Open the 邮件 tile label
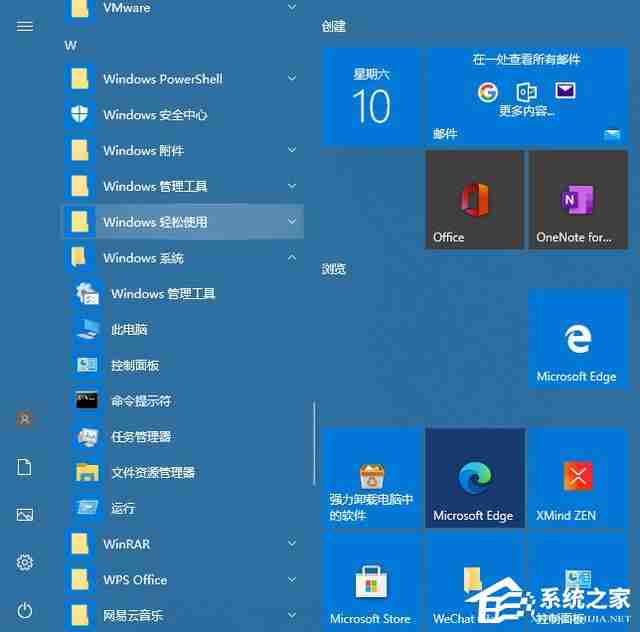The image size is (640, 632). pos(445,134)
